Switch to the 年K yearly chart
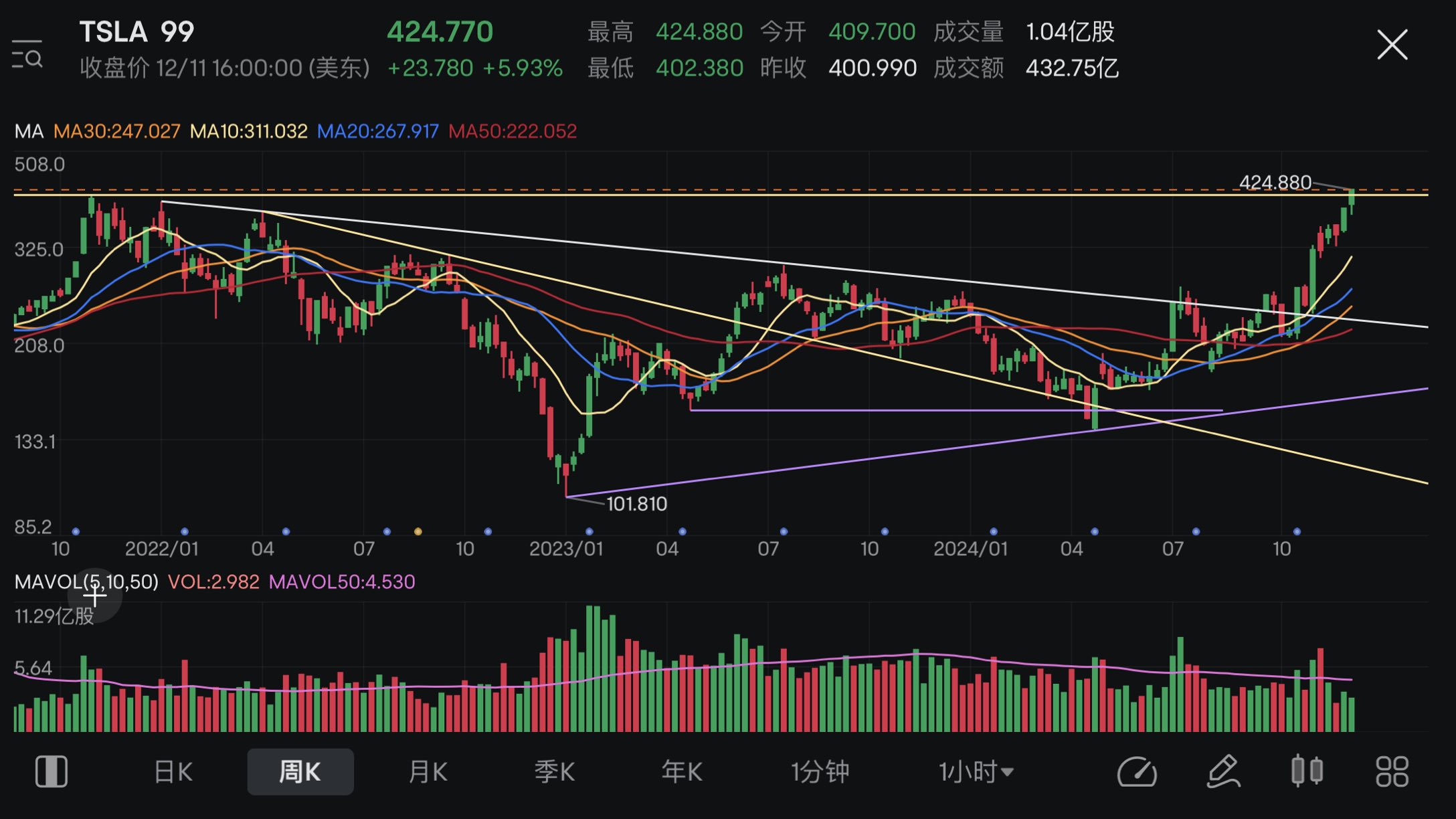Image resolution: width=1456 pixels, height=819 pixels. pos(682,772)
